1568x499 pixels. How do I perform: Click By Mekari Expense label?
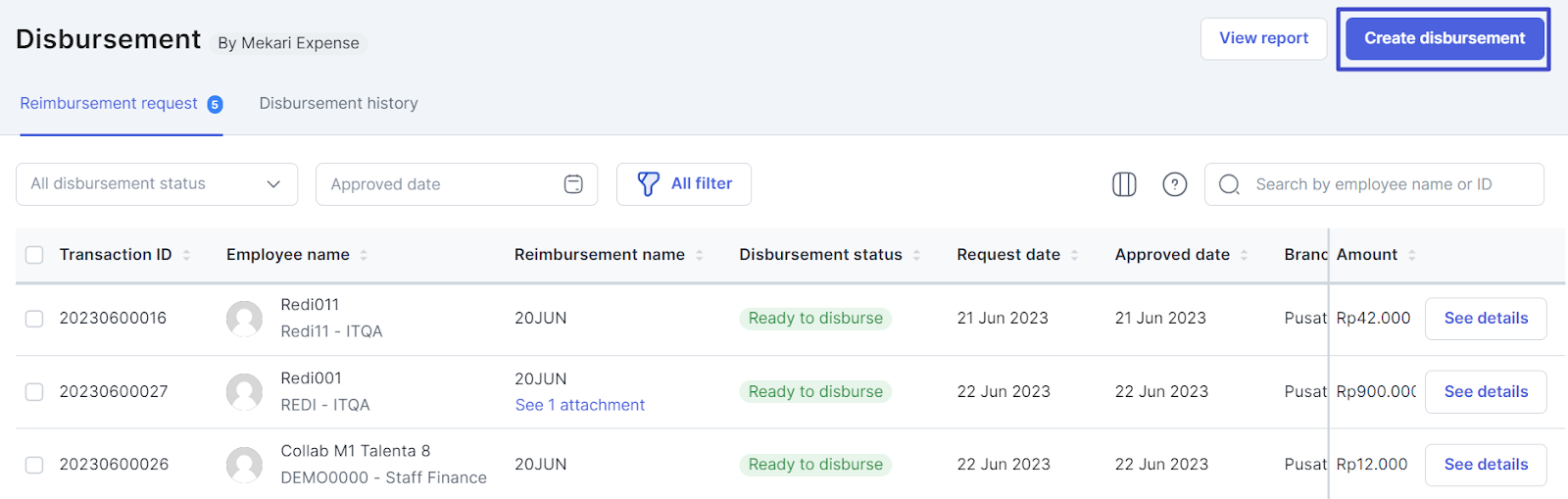288,43
